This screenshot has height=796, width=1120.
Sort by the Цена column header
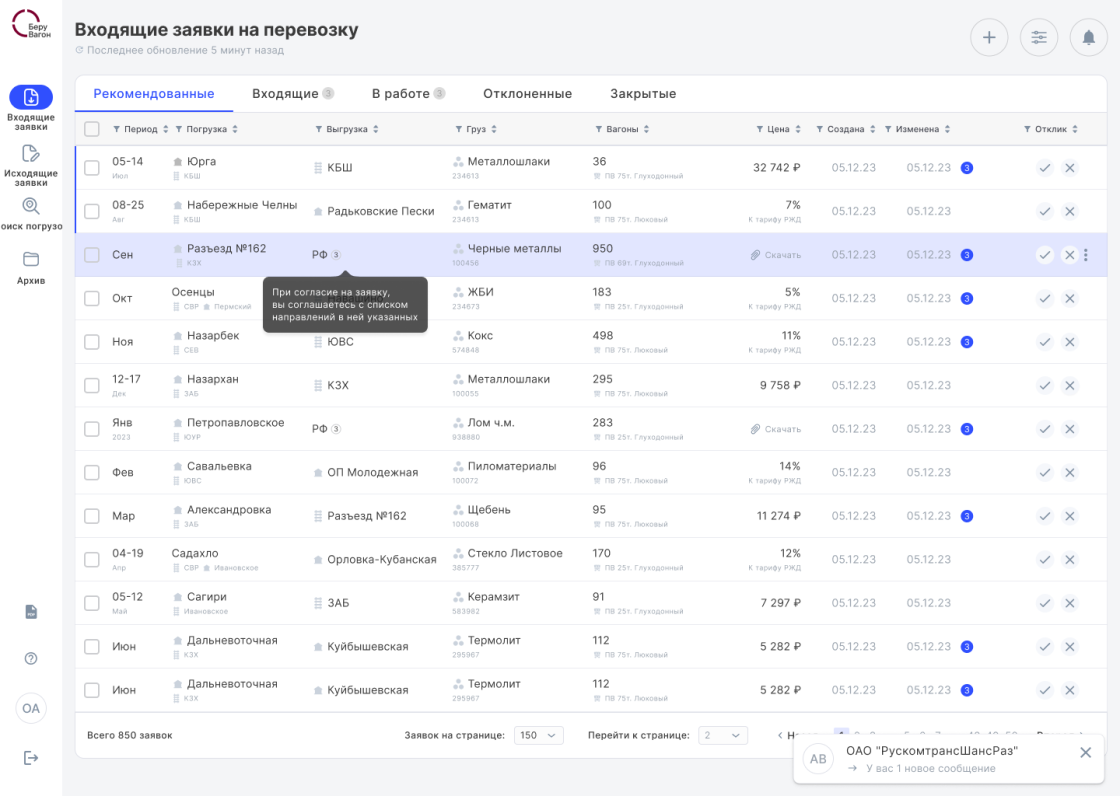(779, 129)
